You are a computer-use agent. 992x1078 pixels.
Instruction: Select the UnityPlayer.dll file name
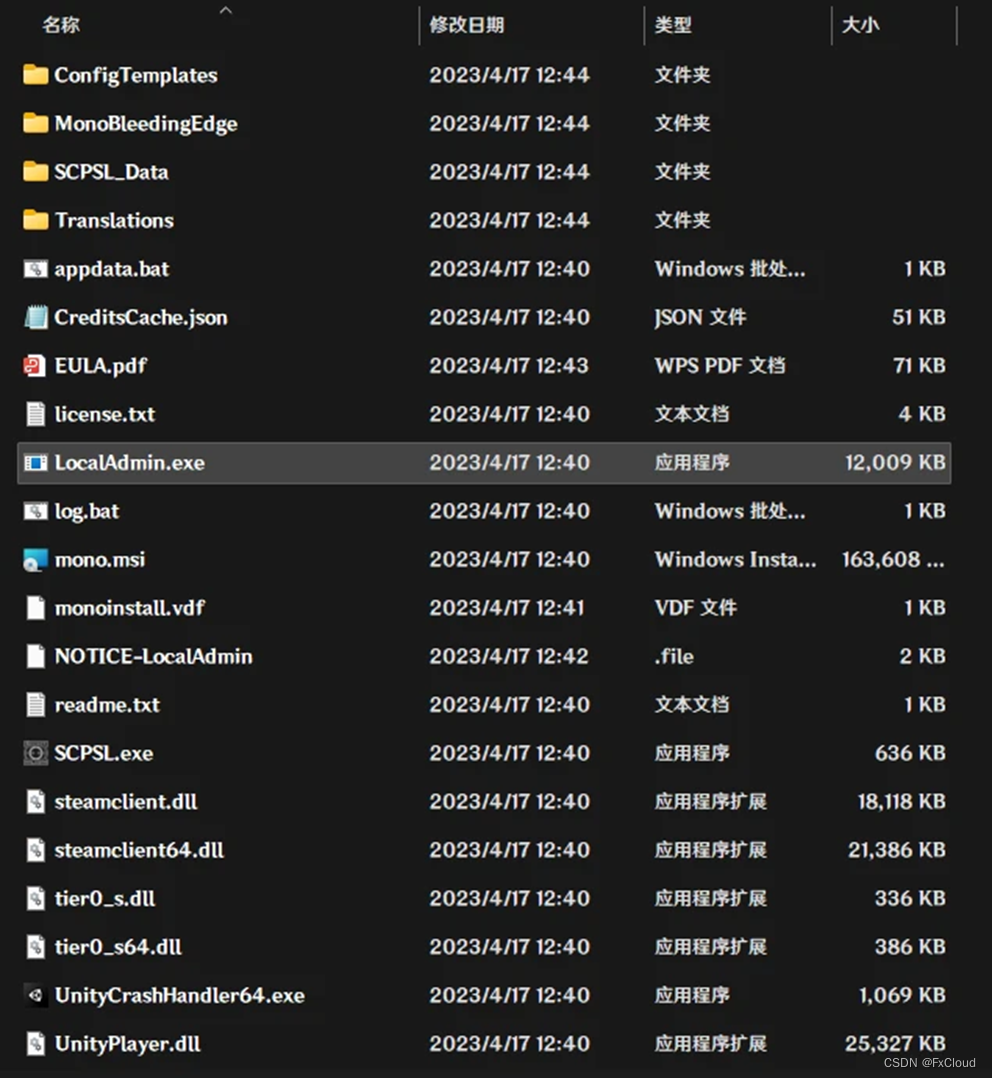[127, 1044]
